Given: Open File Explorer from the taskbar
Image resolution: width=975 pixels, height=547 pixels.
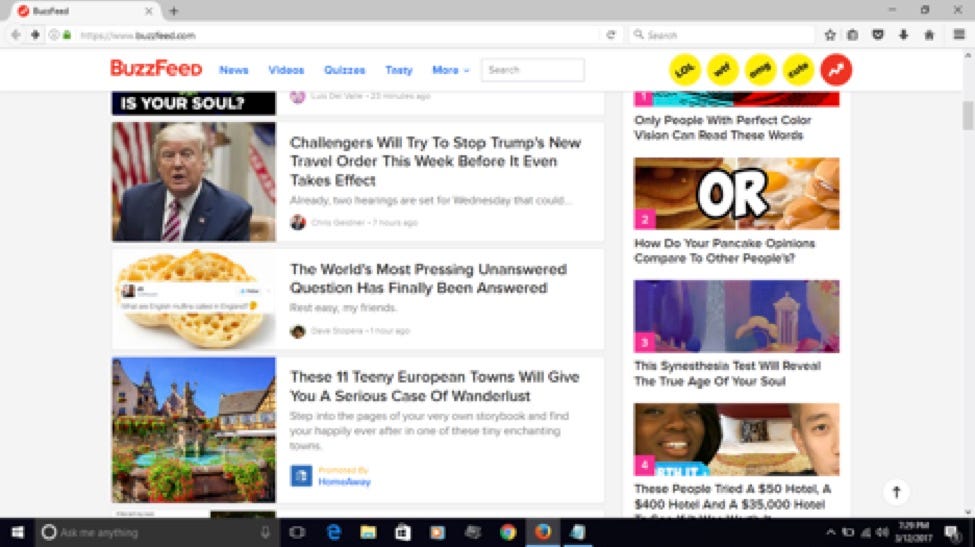Looking at the screenshot, I should click(x=368, y=532).
